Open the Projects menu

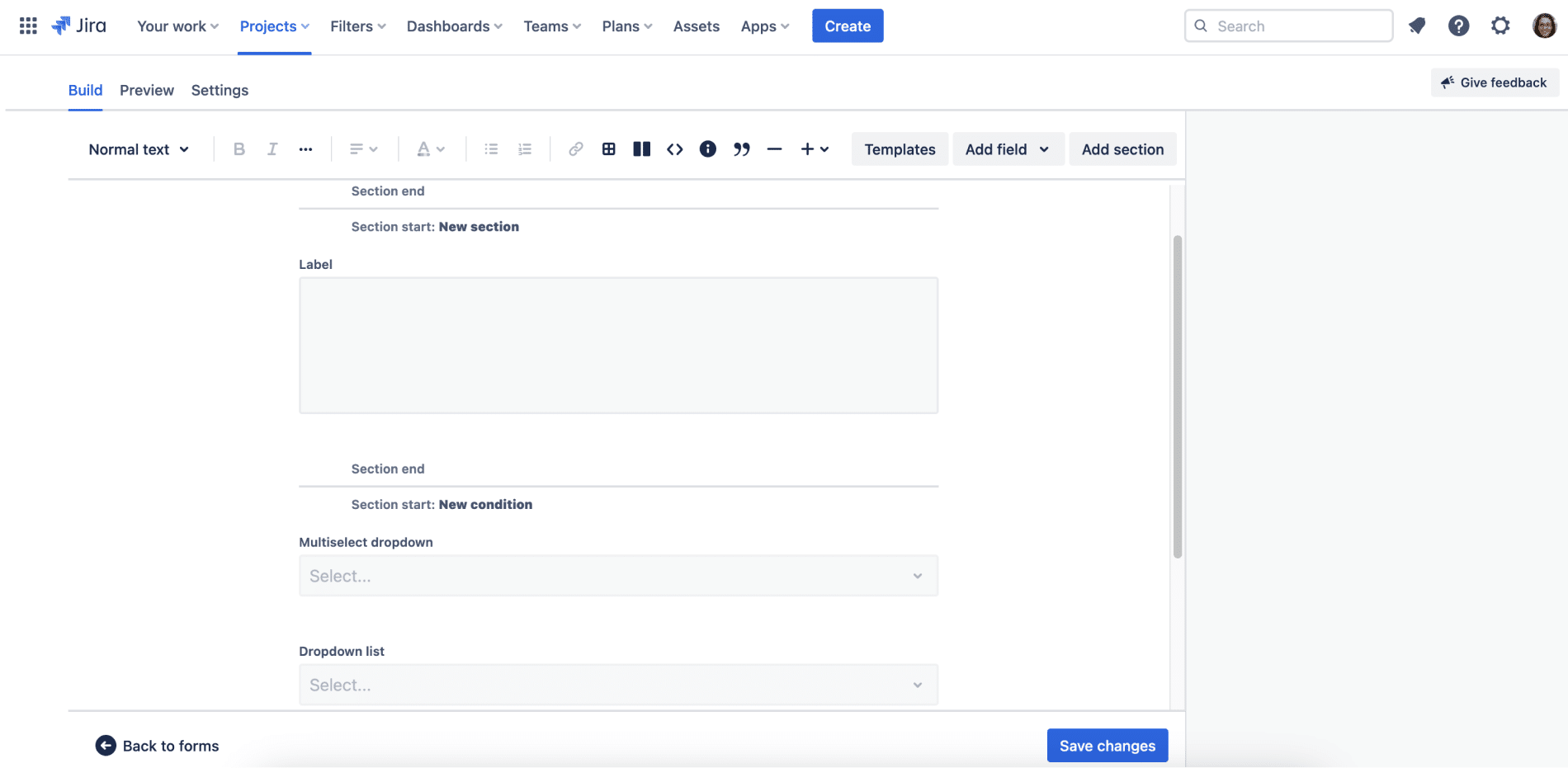274,26
